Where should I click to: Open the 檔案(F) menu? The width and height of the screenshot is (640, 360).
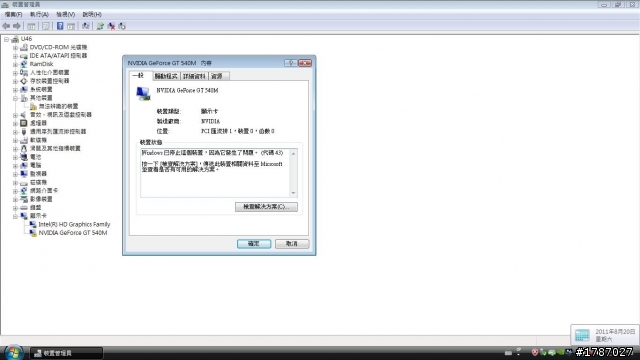(x=13, y=14)
